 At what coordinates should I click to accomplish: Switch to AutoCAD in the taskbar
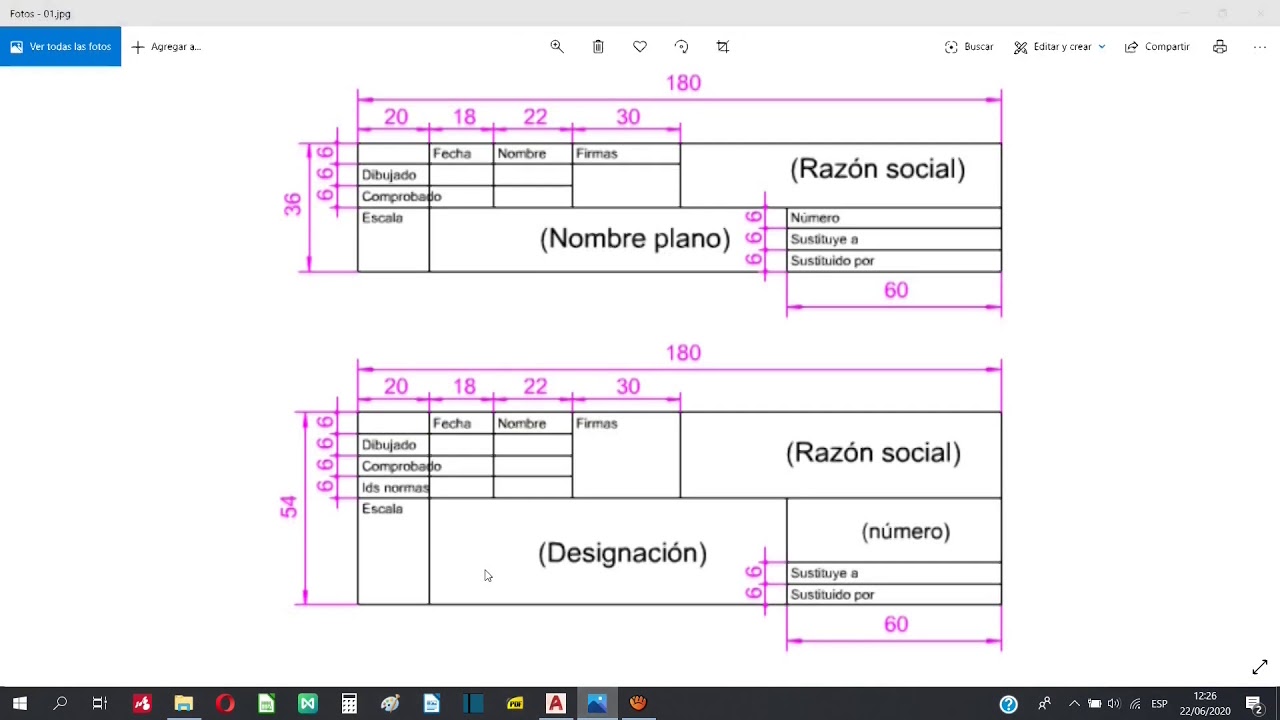pos(556,704)
